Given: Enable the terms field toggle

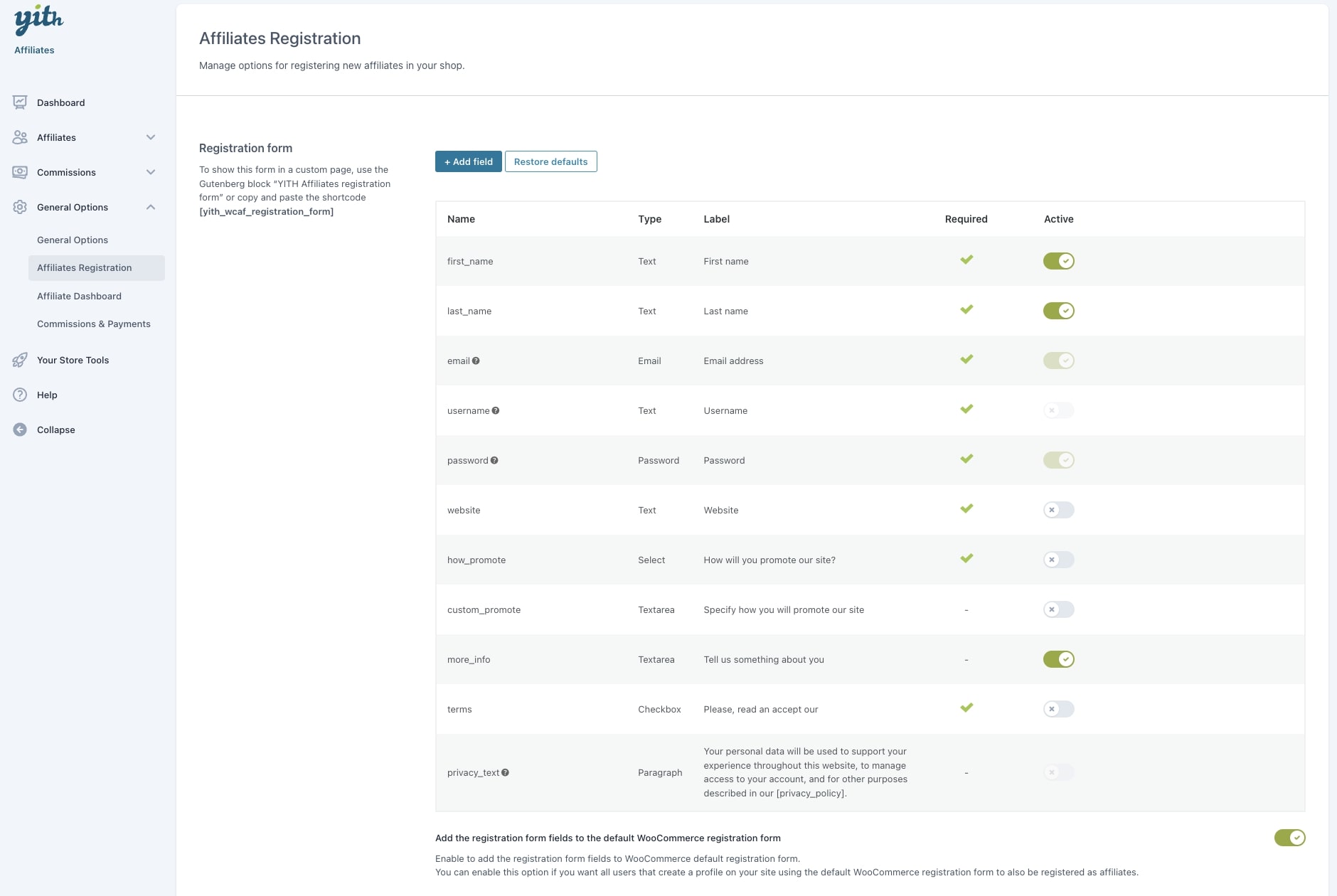Looking at the screenshot, I should [x=1058, y=709].
